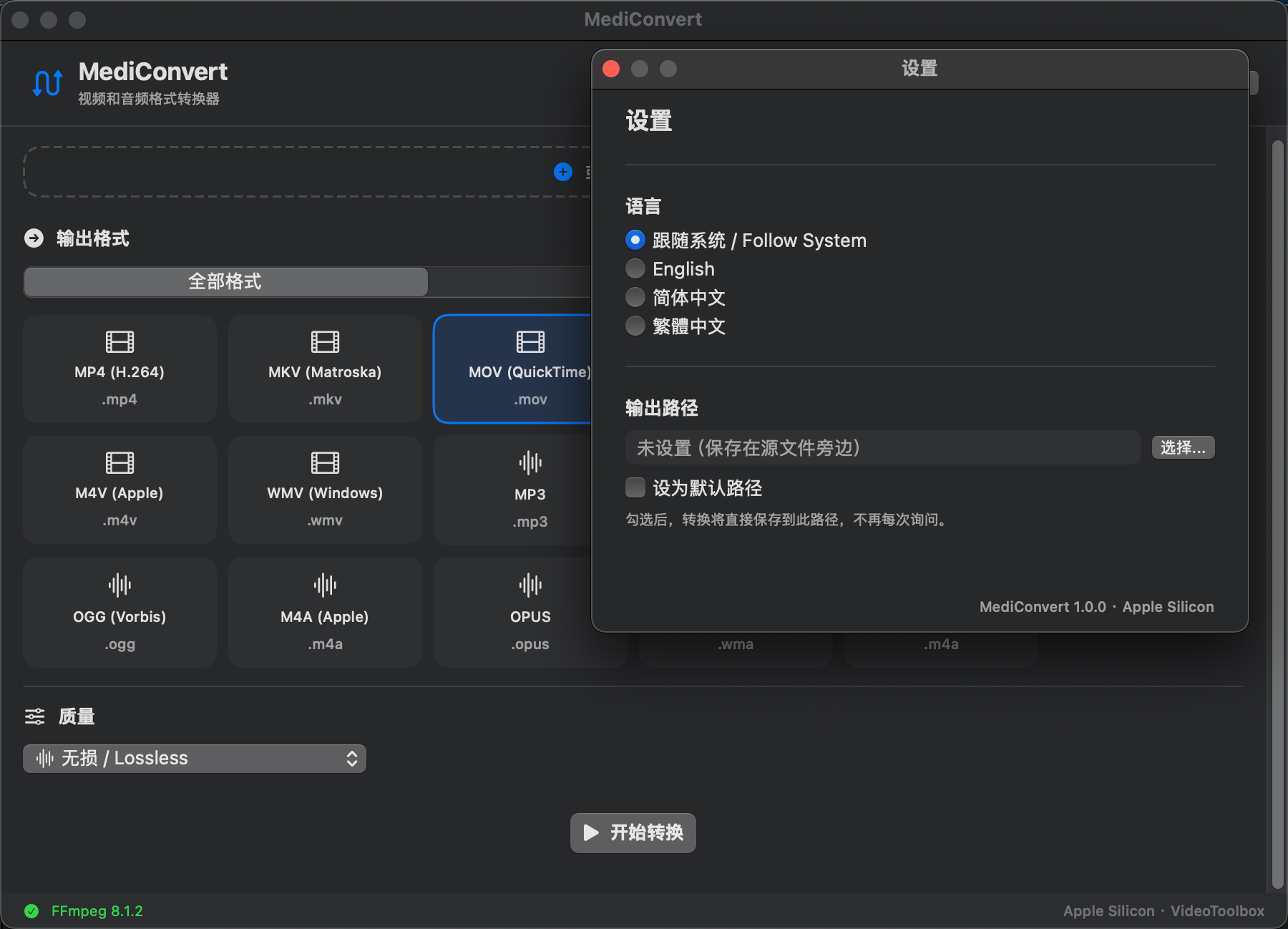Click the dashed file drop zone
1288x929 pixels.
308,172
